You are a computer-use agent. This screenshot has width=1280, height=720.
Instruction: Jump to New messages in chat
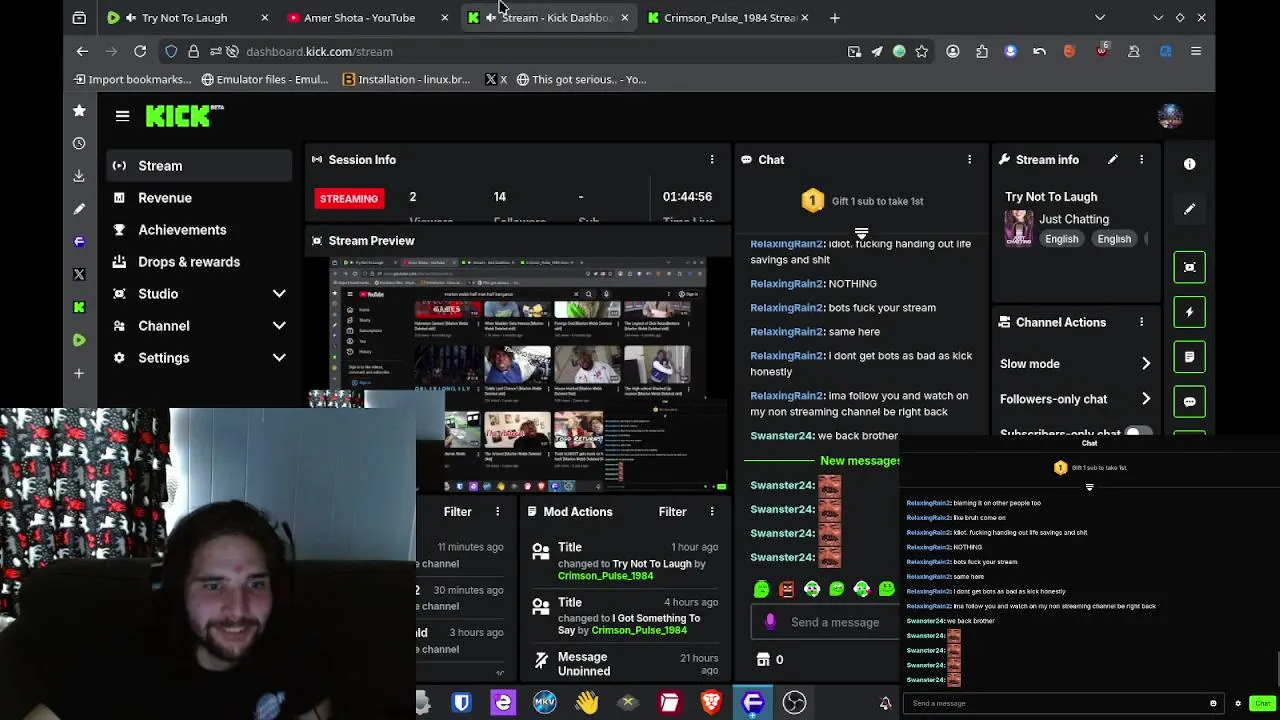[x=860, y=461]
